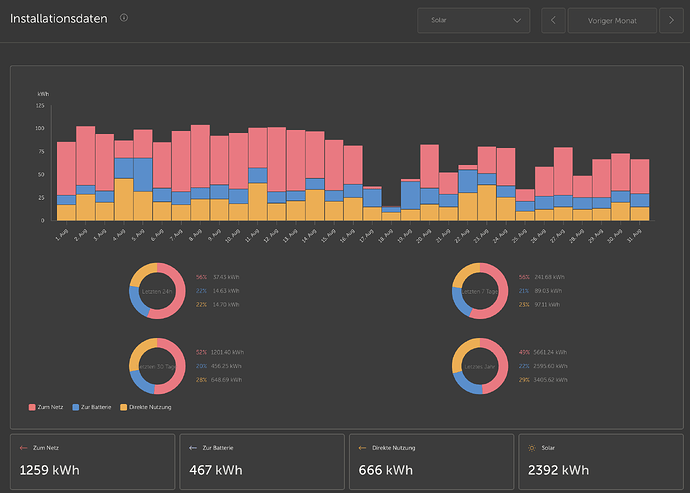Click the Installationsdaten heading
This screenshot has height=493, width=690.
coord(59,18)
